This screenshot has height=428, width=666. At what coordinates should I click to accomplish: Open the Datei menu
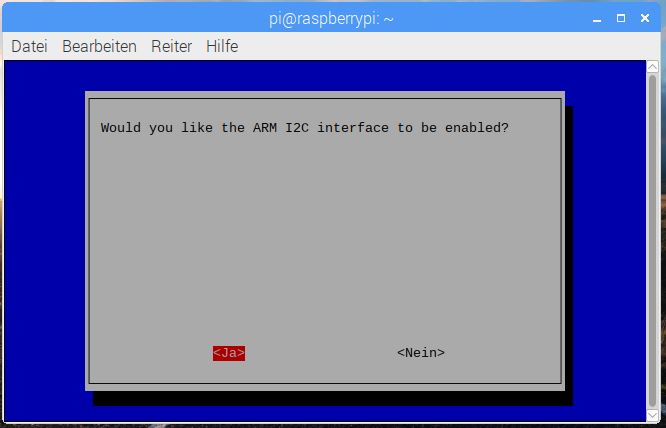29,47
